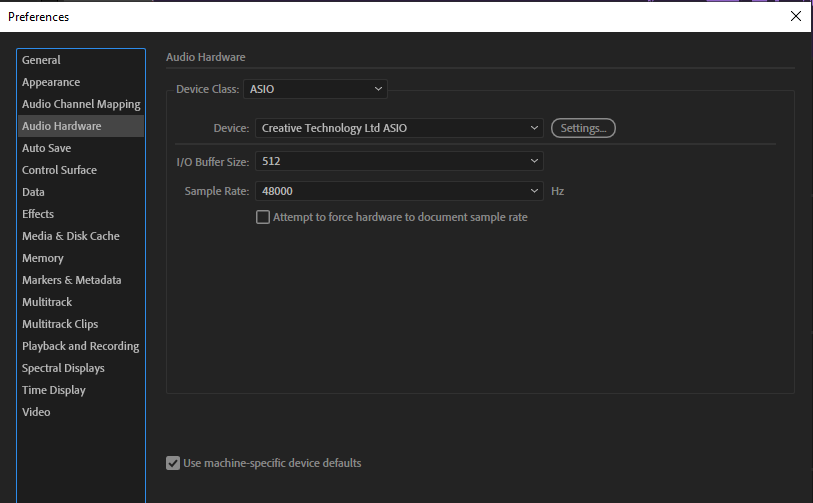The height and width of the screenshot is (503, 813).
Task: Go to Appearance preferences
Action: point(51,82)
